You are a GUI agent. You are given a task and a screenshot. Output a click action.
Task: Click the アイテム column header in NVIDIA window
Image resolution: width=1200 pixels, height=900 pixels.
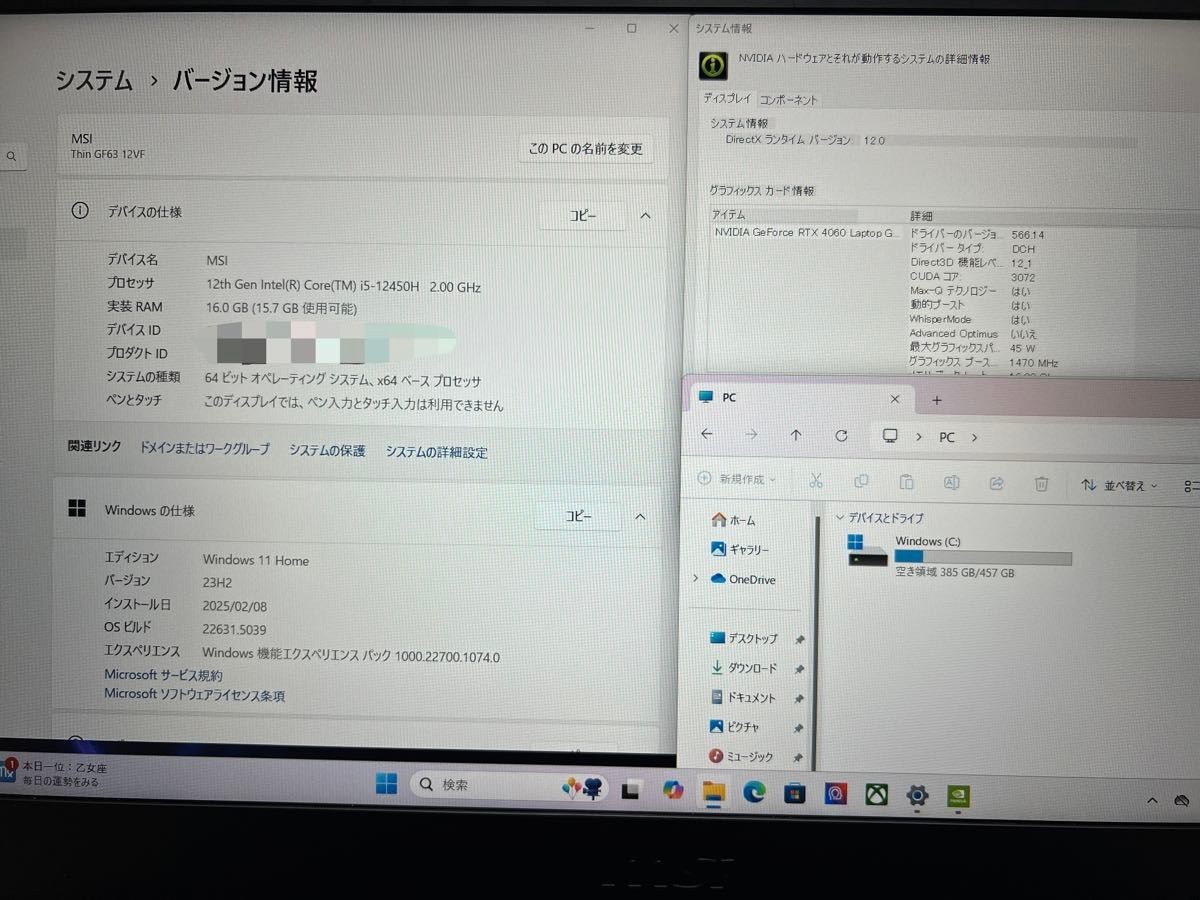pyautogui.click(x=783, y=215)
